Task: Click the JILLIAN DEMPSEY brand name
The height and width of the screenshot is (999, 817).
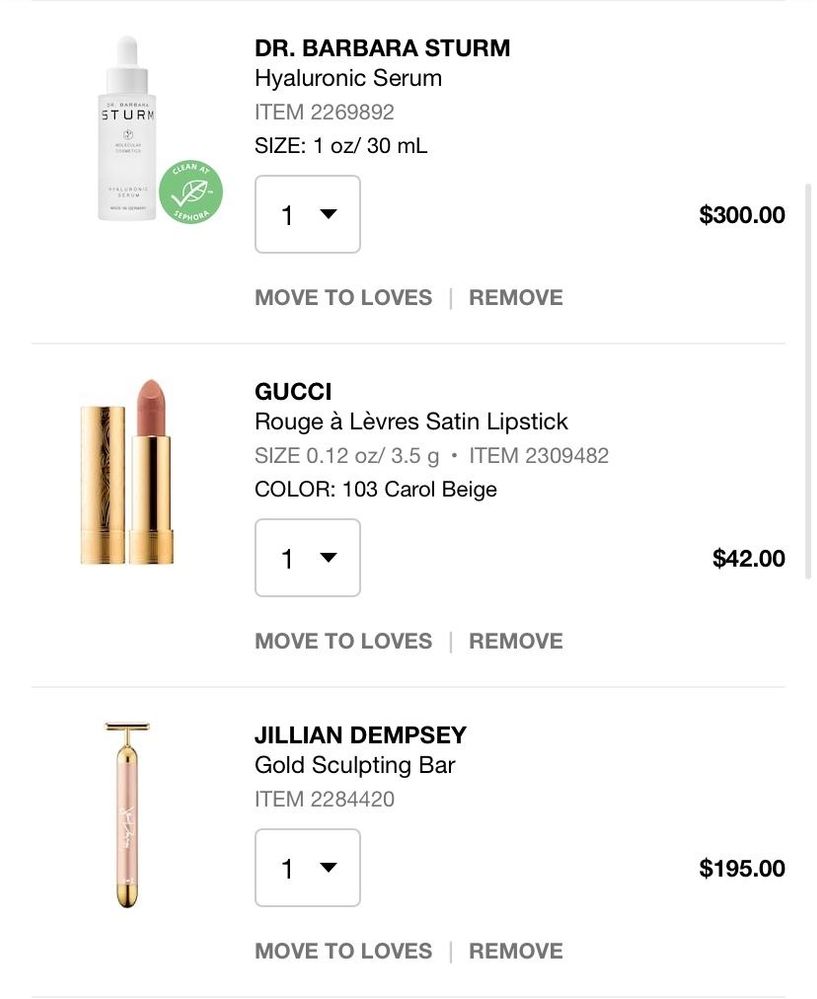Action: click(360, 735)
